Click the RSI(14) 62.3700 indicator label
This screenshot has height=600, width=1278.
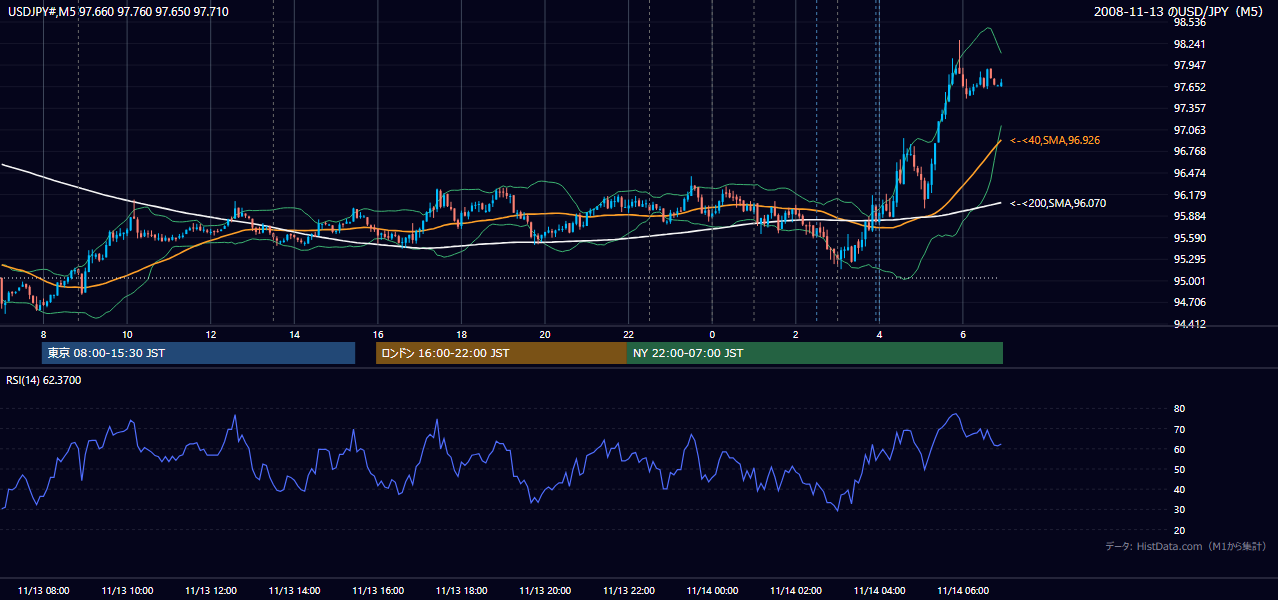44,380
